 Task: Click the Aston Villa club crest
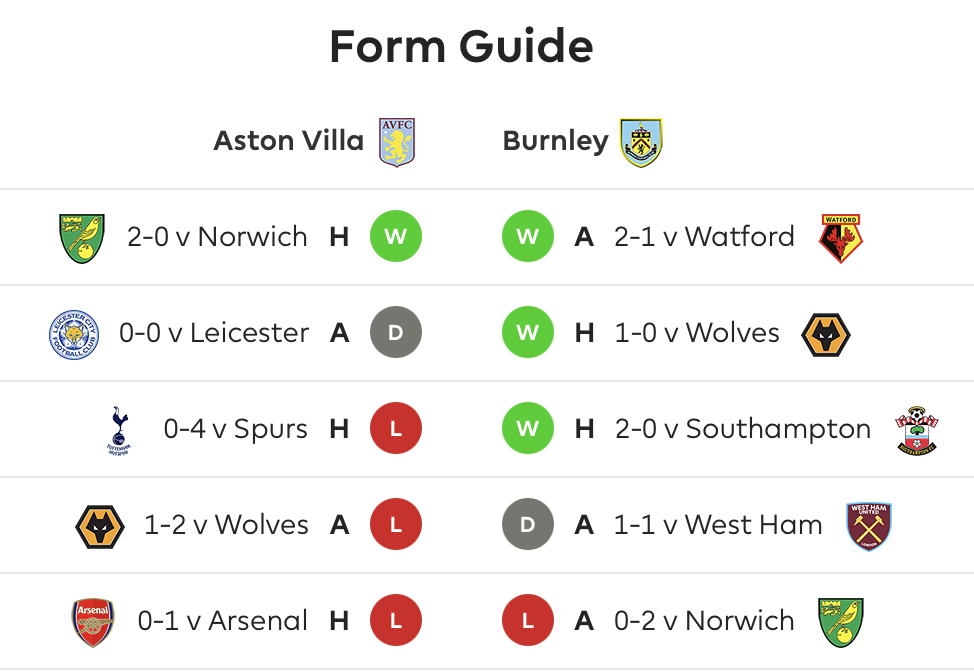tap(397, 142)
